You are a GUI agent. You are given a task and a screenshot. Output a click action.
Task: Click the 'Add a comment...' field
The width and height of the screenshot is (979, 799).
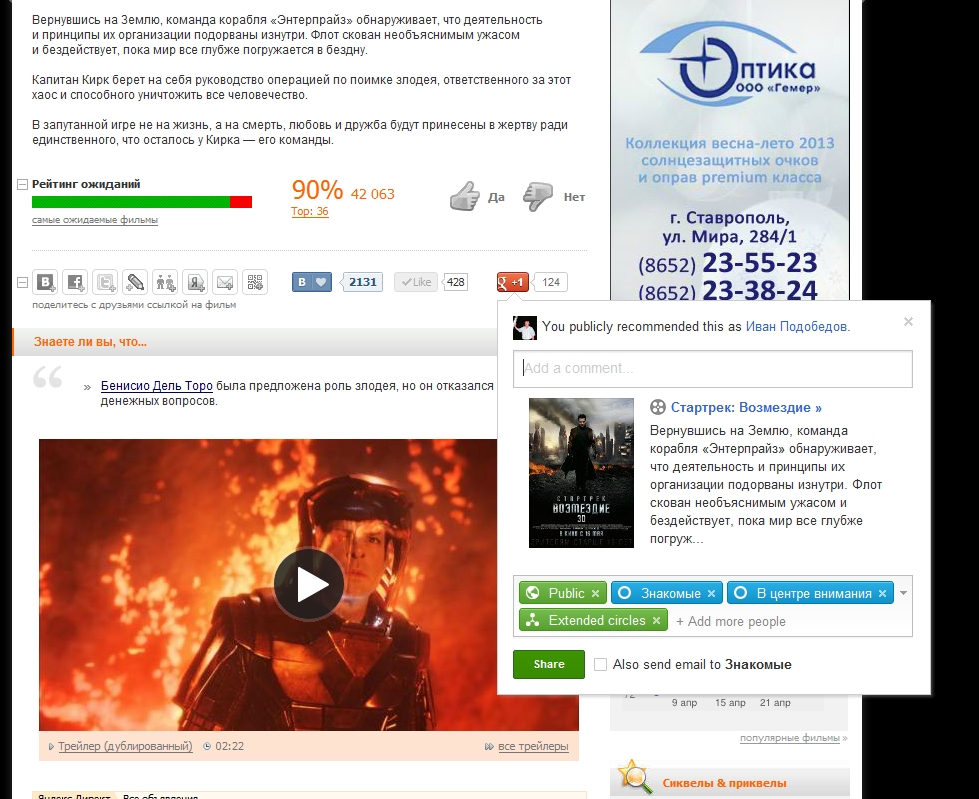(x=712, y=368)
